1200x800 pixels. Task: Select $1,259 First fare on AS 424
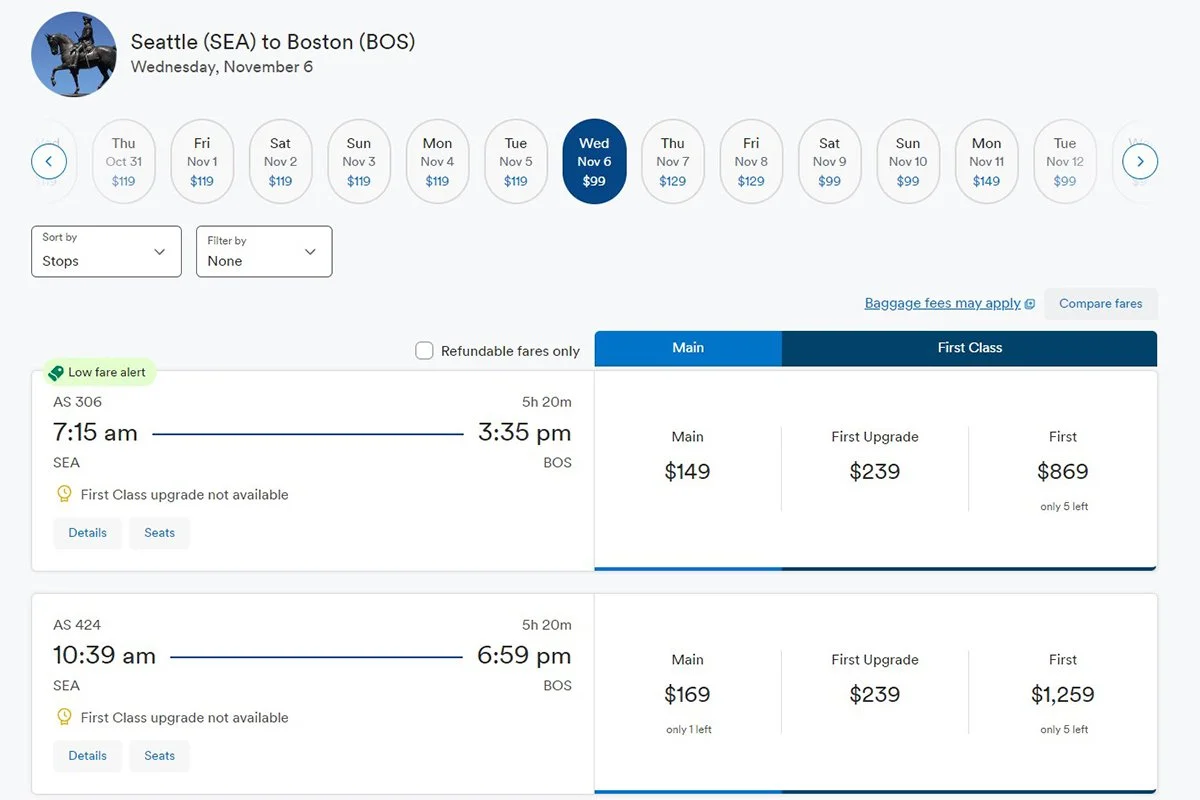pyautogui.click(x=1063, y=693)
